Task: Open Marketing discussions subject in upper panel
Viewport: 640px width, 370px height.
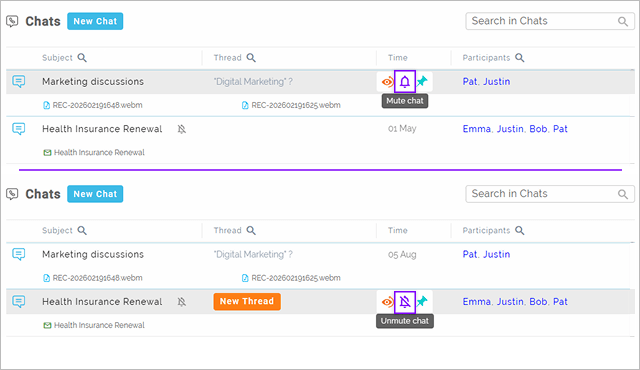Action: (x=93, y=82)
